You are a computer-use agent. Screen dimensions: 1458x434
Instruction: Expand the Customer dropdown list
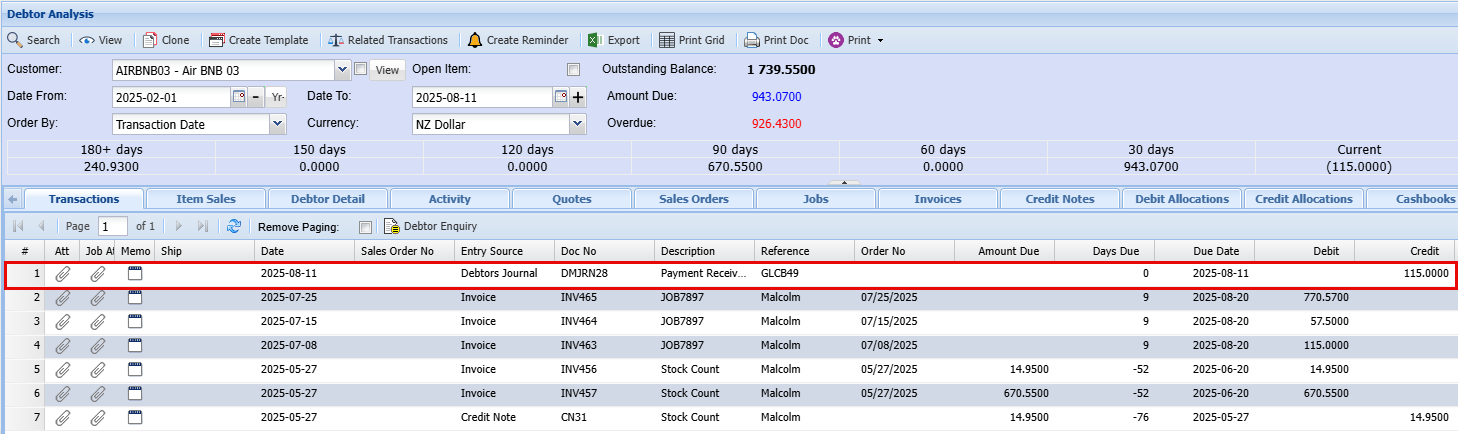tap(342, 70)
